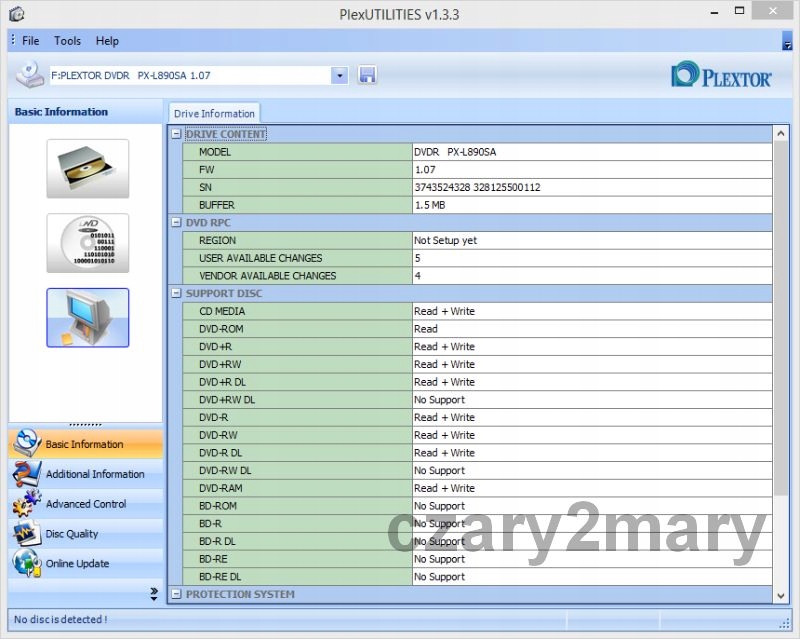The width and height of the screenshot is (800, 639).
Task: Click the toolbar grip handle left of File
Action: click(13, 40)
